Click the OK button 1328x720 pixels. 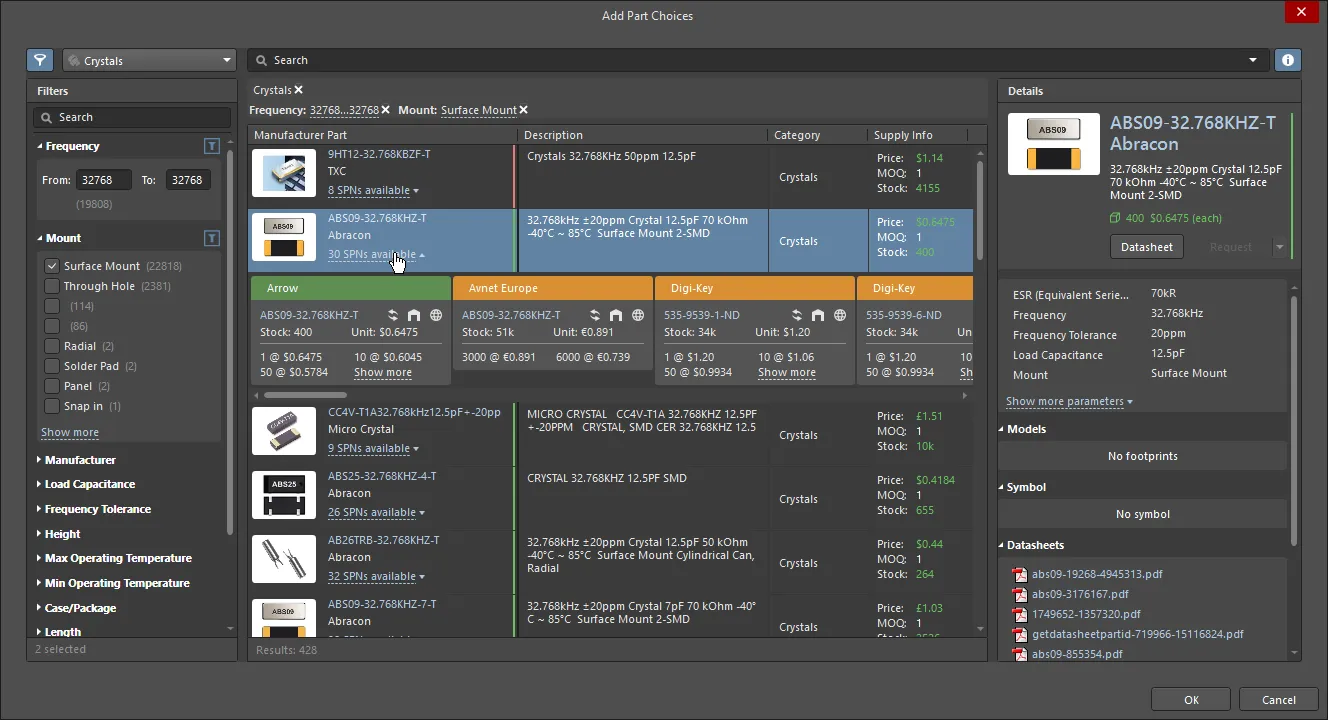(1191, 700)
